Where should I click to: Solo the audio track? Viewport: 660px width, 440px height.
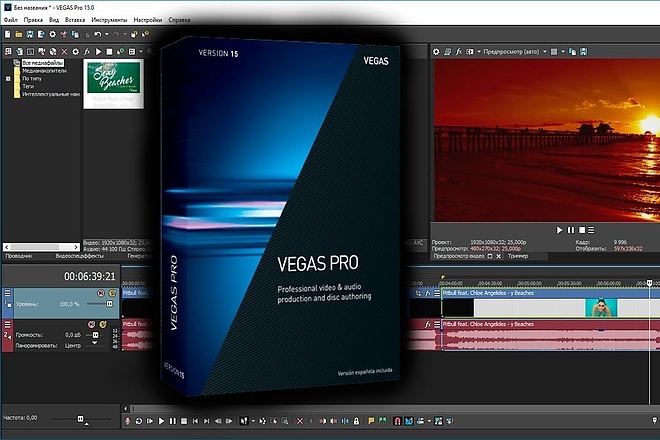pyautogui.click(x=103, y=324)
